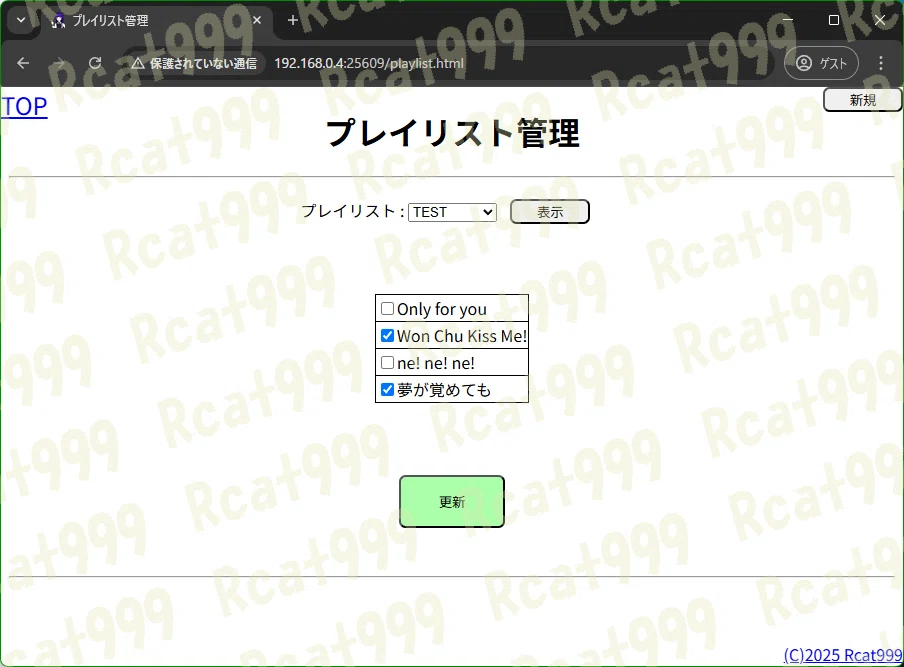The width and height of the screenshot is (904, 667).
Task: Open the ゲスト profile button
Action: (821, 63)
